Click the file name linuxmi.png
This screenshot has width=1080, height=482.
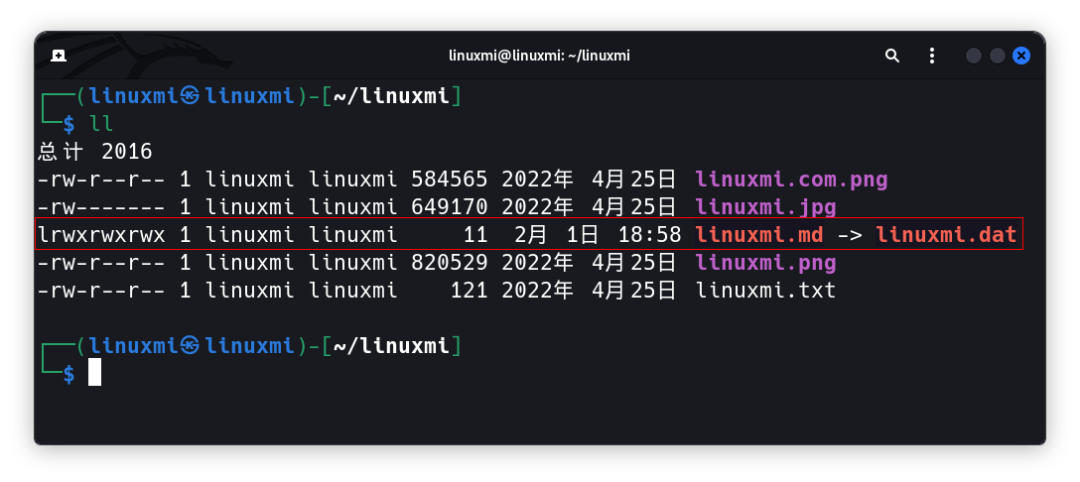pos(766,263)
